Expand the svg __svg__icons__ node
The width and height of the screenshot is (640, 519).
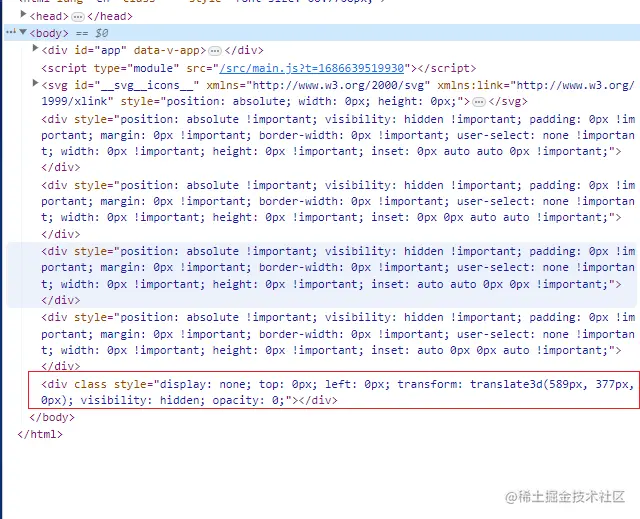pyautogui.click(x=36, y=83)
